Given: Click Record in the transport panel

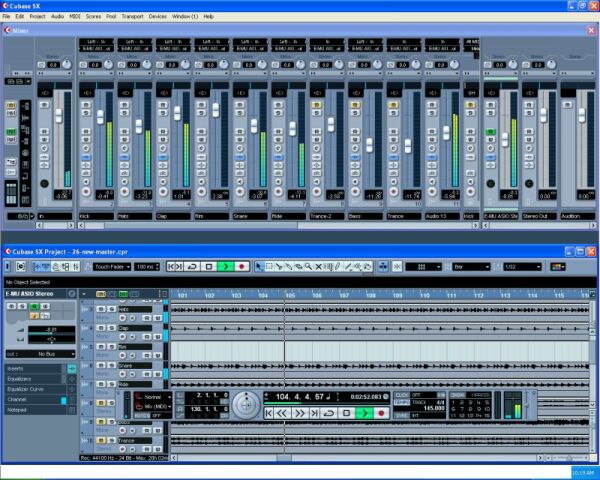Looking at the screenshot, I should (381, 413).
